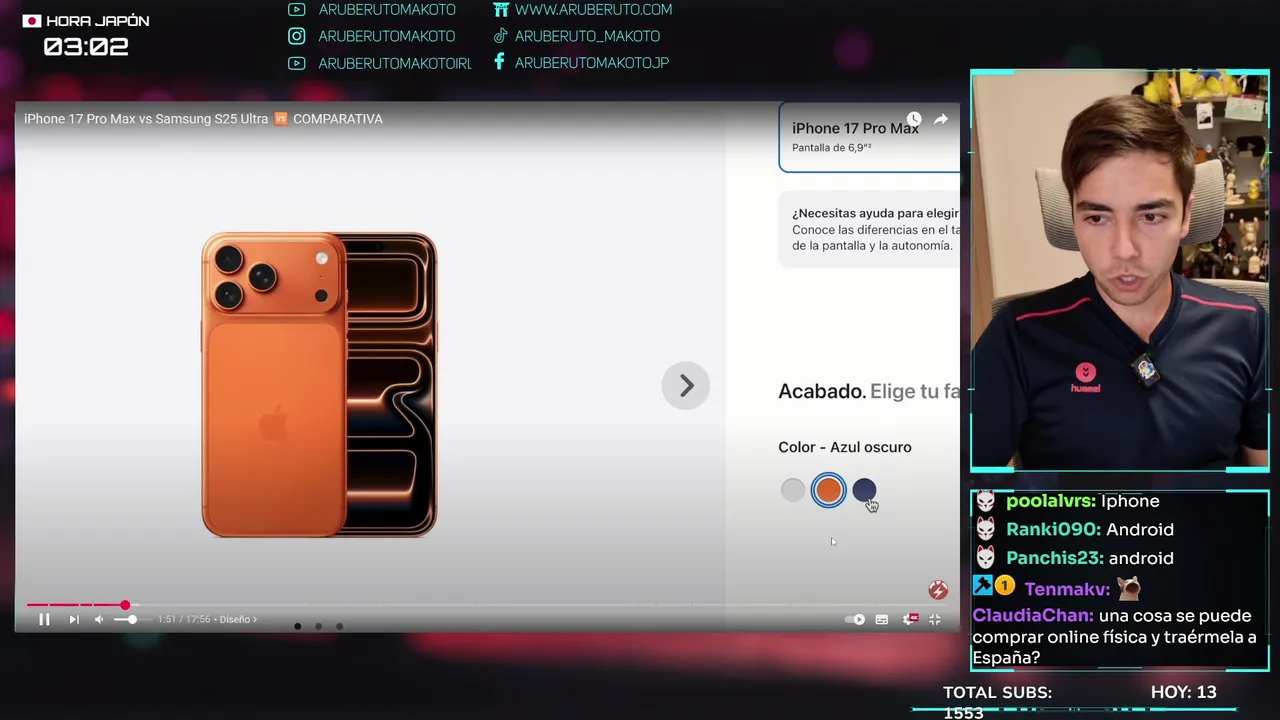The width and height of the screenshot is (1280, 720).
Task: Click the Instagram icon in overlay
Action: point(296,36)
